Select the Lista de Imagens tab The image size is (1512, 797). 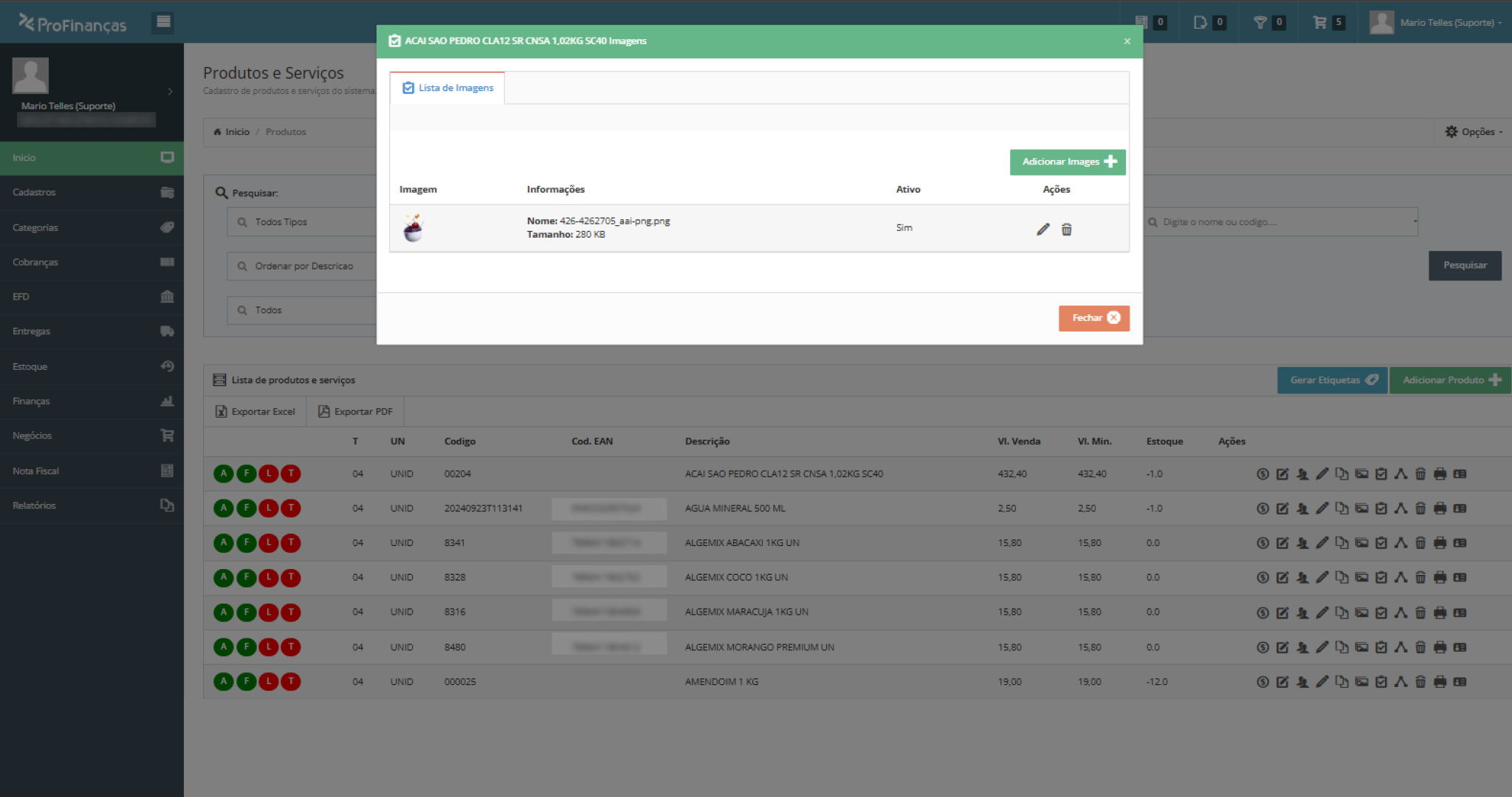[447, 88]
